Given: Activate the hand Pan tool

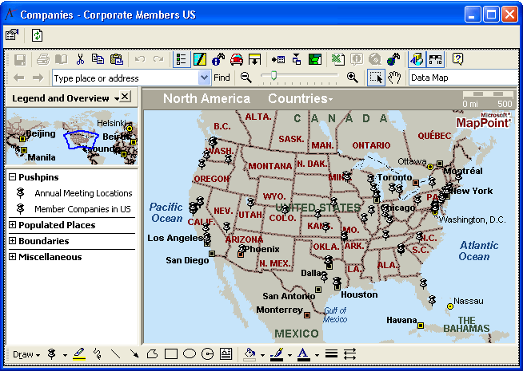Looking at the screenshot, I should coord(394,78).
